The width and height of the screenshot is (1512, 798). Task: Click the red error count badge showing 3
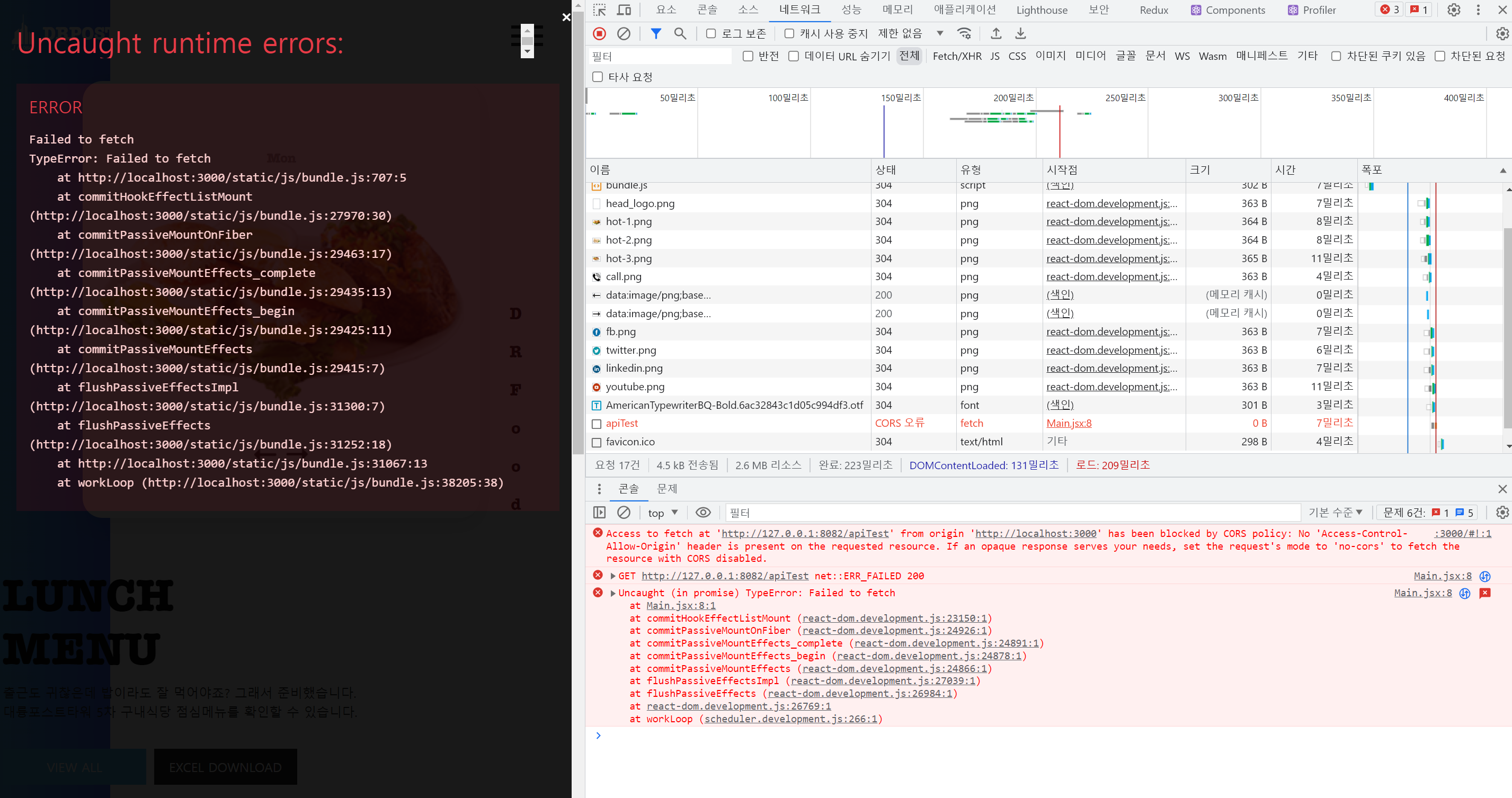coord(1389,10)
